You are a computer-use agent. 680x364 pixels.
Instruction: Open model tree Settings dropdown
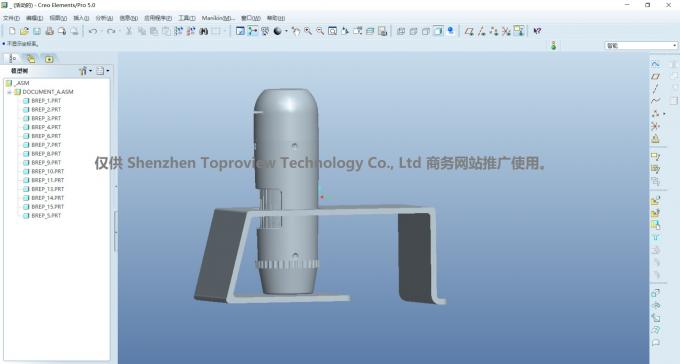pos(103,71)
